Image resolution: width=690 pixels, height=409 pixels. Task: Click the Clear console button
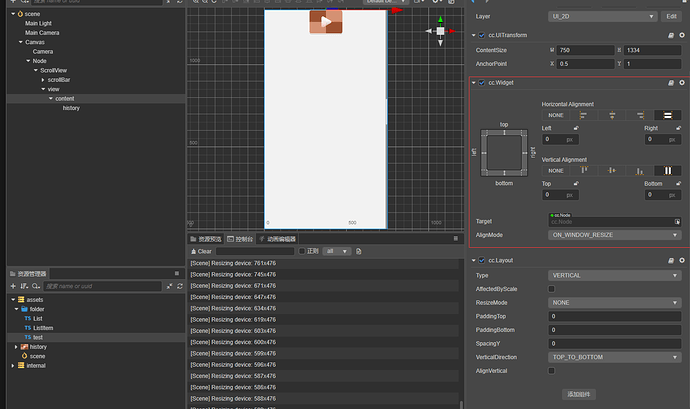(201, 251)
